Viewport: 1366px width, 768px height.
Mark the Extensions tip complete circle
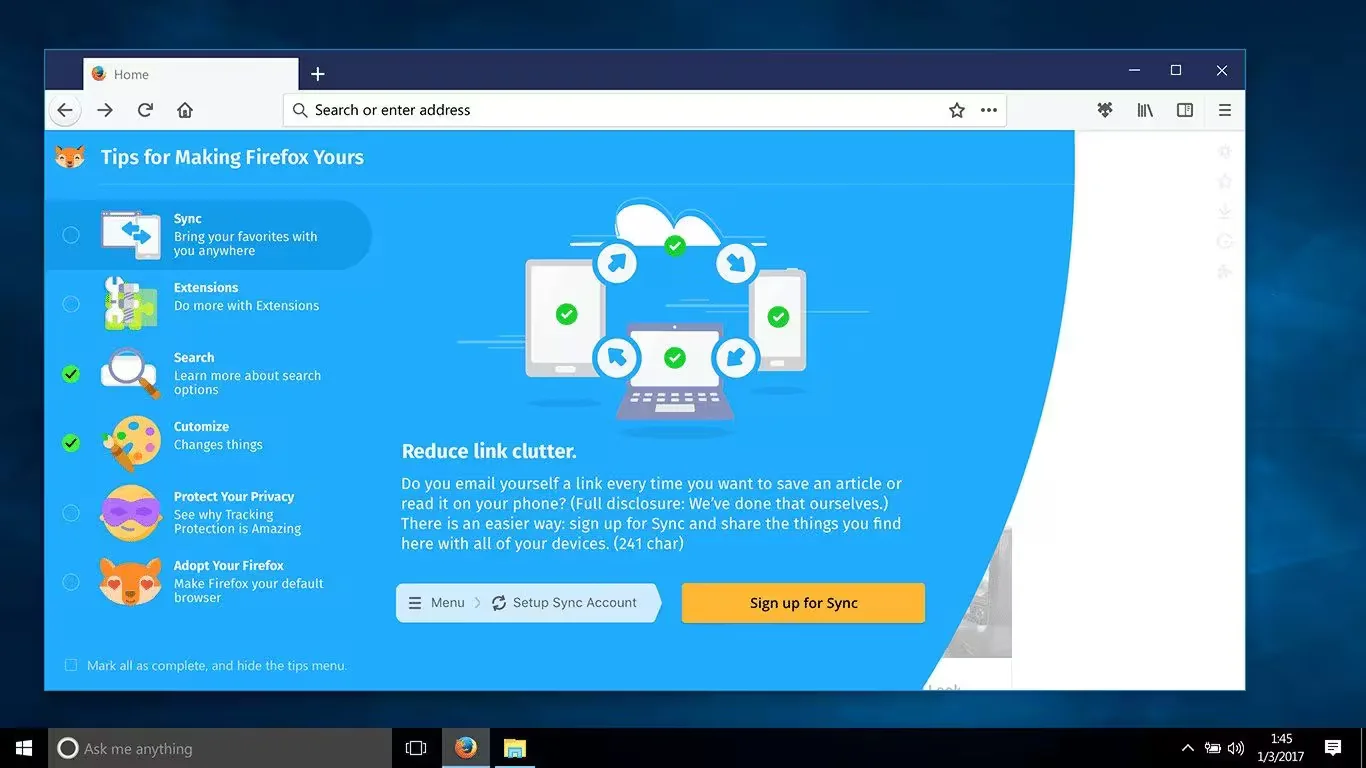71,304
